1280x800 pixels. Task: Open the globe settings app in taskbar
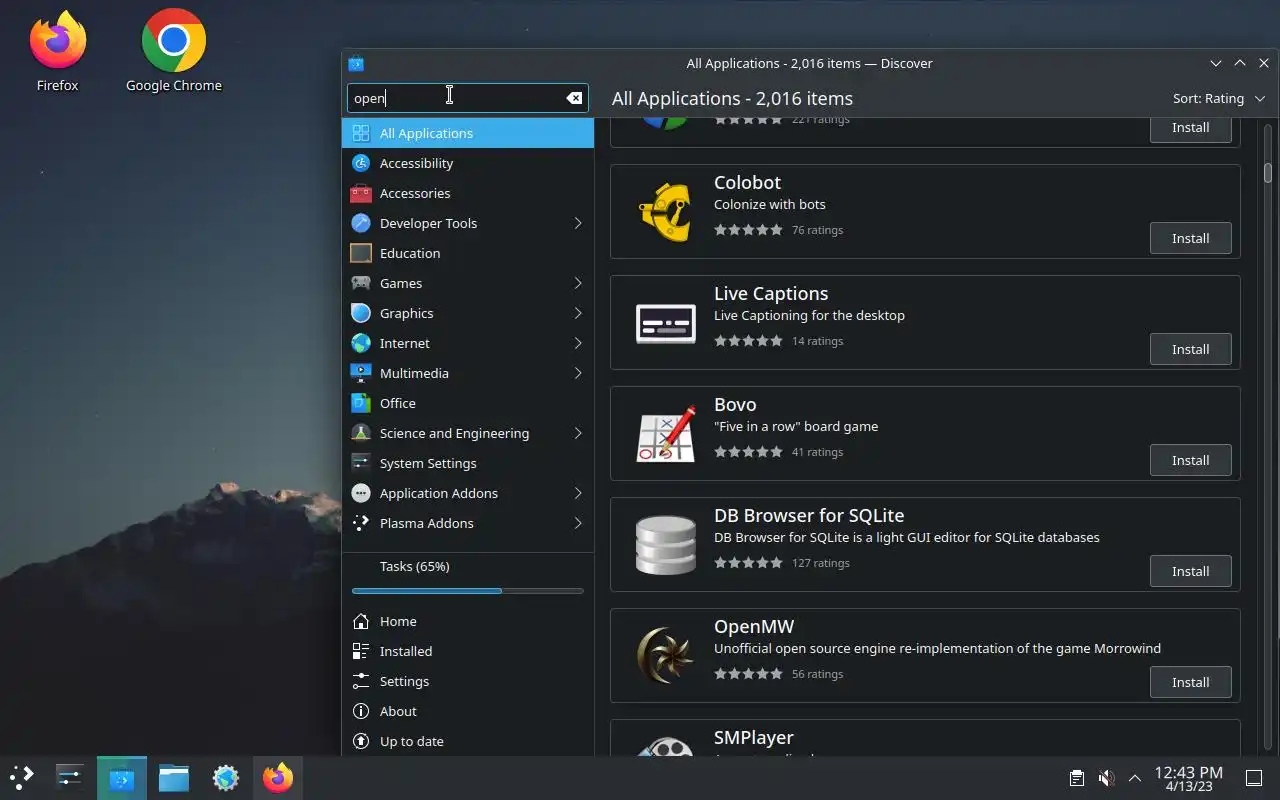pyautogui.click(x=226, y=777)
